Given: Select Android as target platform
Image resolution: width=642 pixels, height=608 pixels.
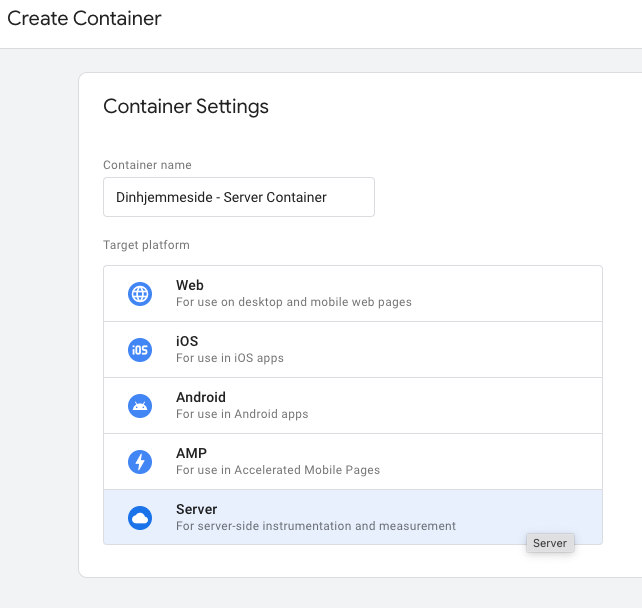Looking at the screenshot, I should pos(353,406).
